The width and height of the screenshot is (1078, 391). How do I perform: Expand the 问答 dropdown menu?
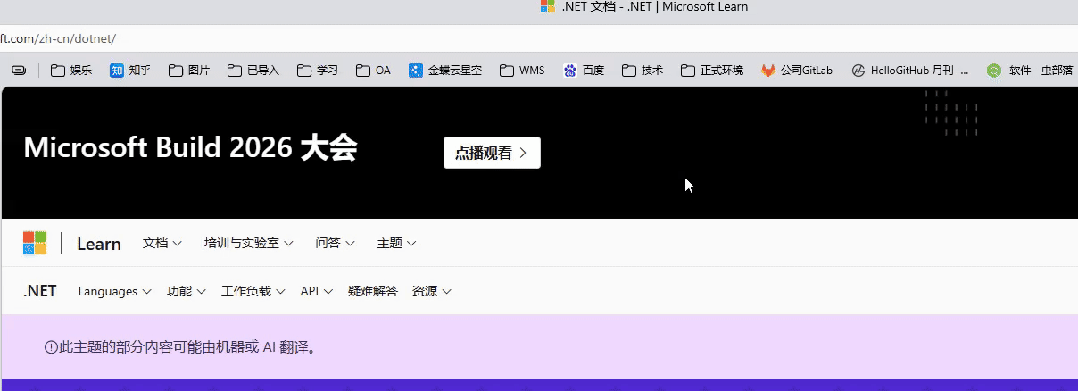click(335, 243)
